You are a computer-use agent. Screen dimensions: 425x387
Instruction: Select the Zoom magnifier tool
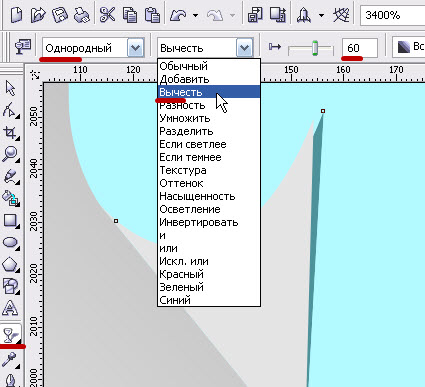click(11, 154)
